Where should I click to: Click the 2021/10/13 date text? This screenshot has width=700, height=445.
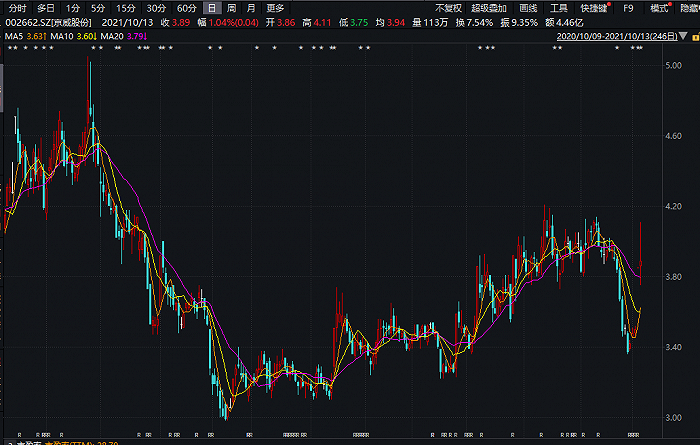[x=127, y=23]
